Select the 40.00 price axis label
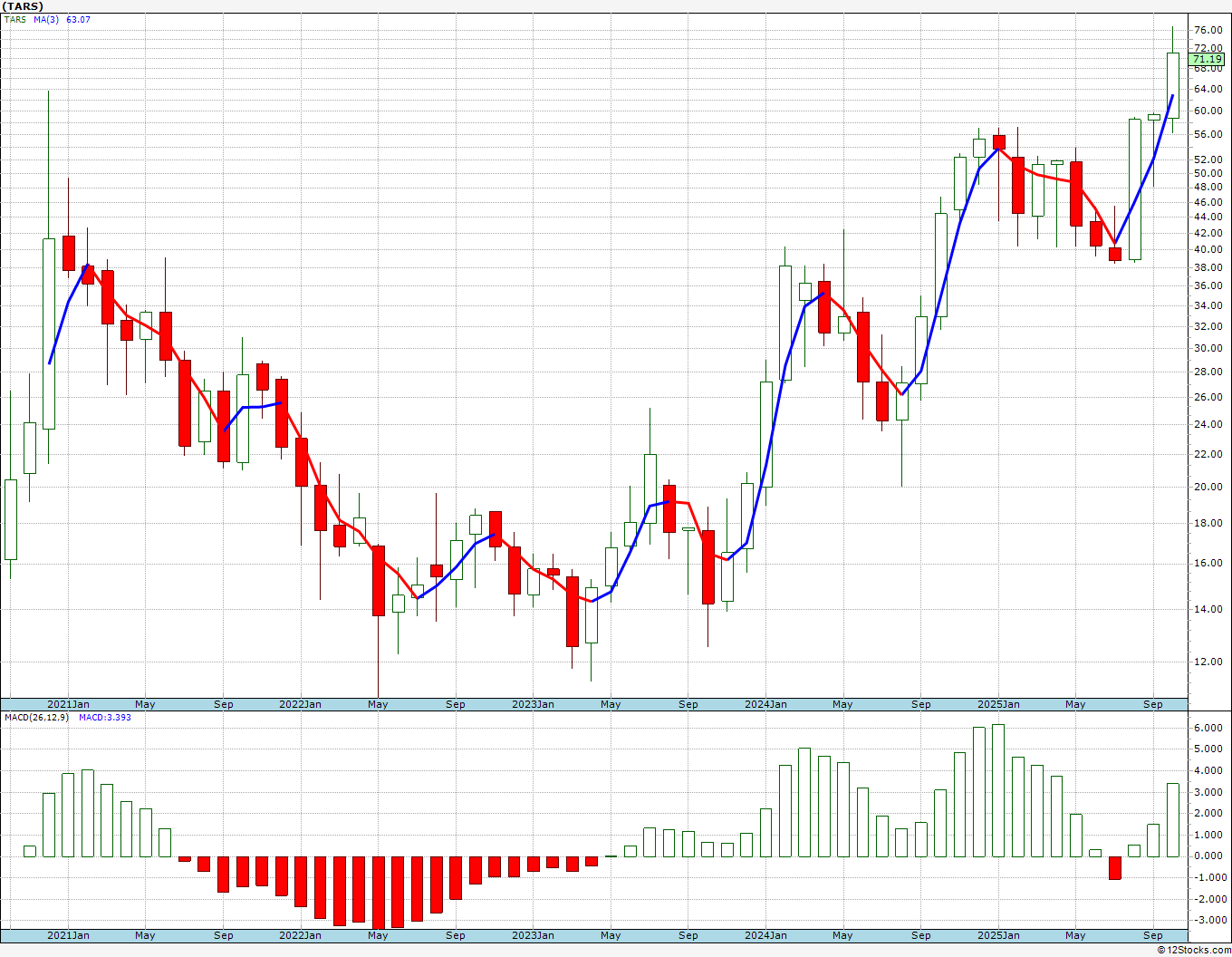This screenshot has height=957, width=1232. pyautogui.click(x=1208, y=249)
